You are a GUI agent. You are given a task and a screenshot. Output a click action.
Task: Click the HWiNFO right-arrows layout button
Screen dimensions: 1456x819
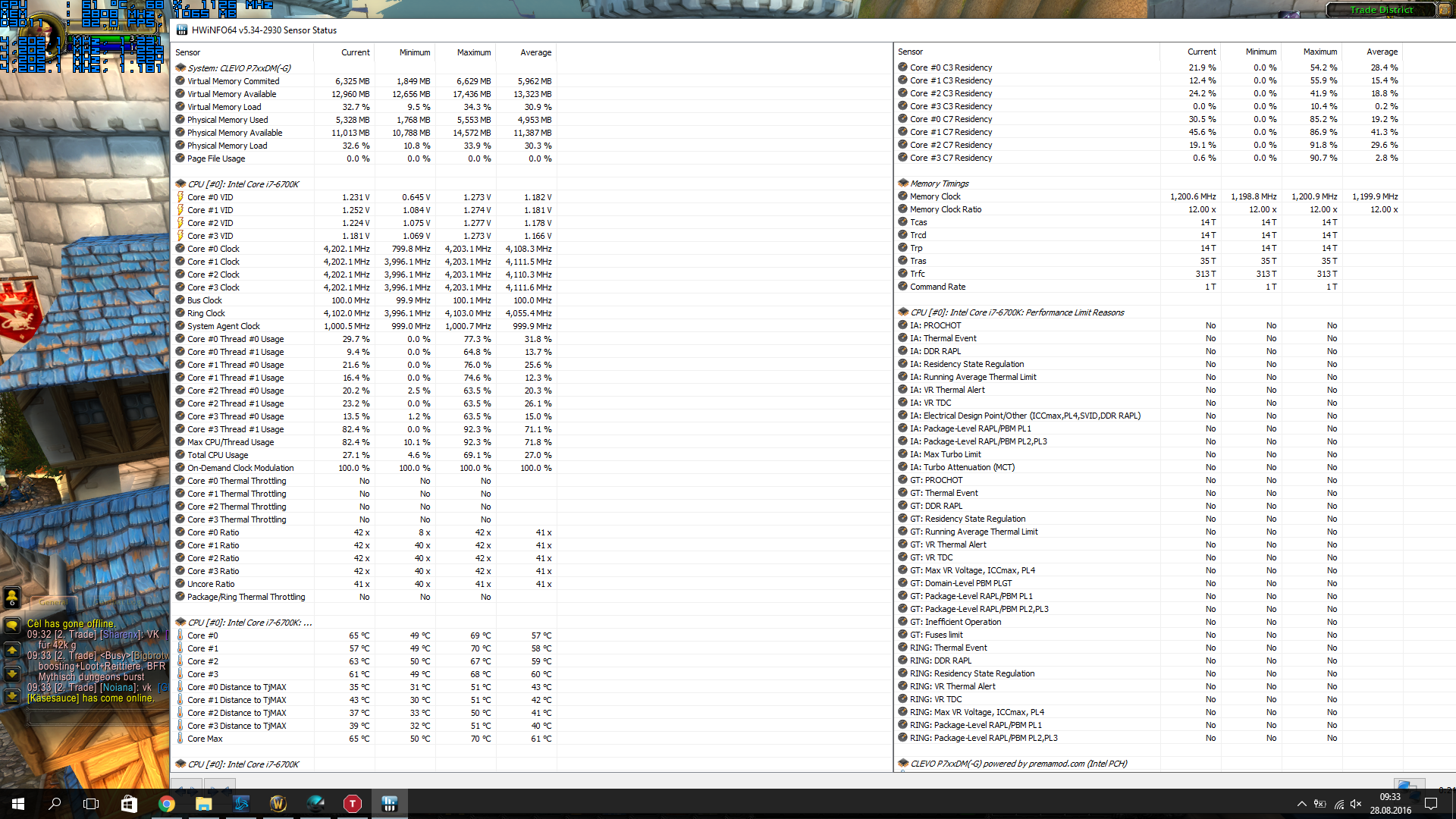click(x=220, y=783)
